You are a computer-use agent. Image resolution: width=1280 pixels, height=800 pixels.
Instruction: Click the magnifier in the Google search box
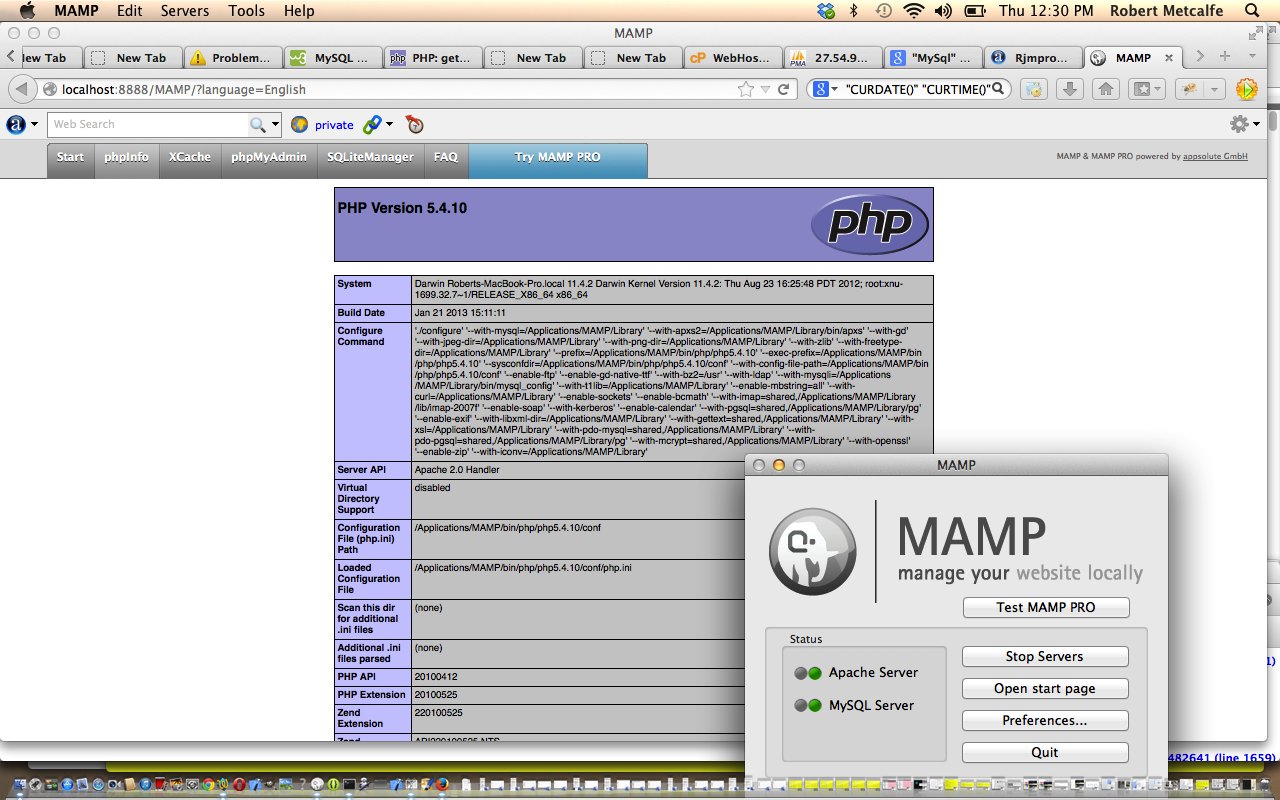click(x=998, y=89)
